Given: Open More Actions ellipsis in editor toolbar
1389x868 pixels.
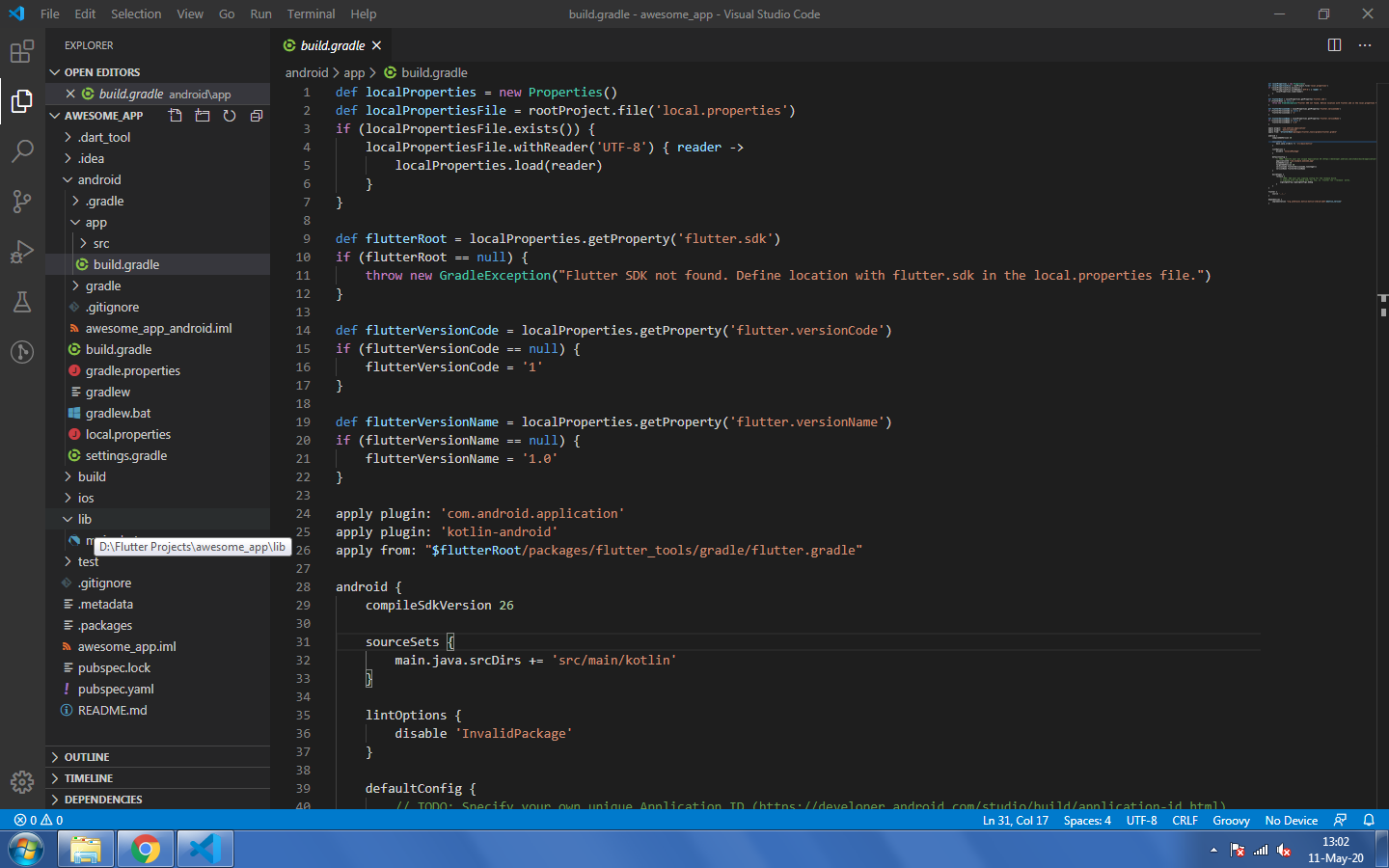Looking at the screenshot, I should (1365, 45).
